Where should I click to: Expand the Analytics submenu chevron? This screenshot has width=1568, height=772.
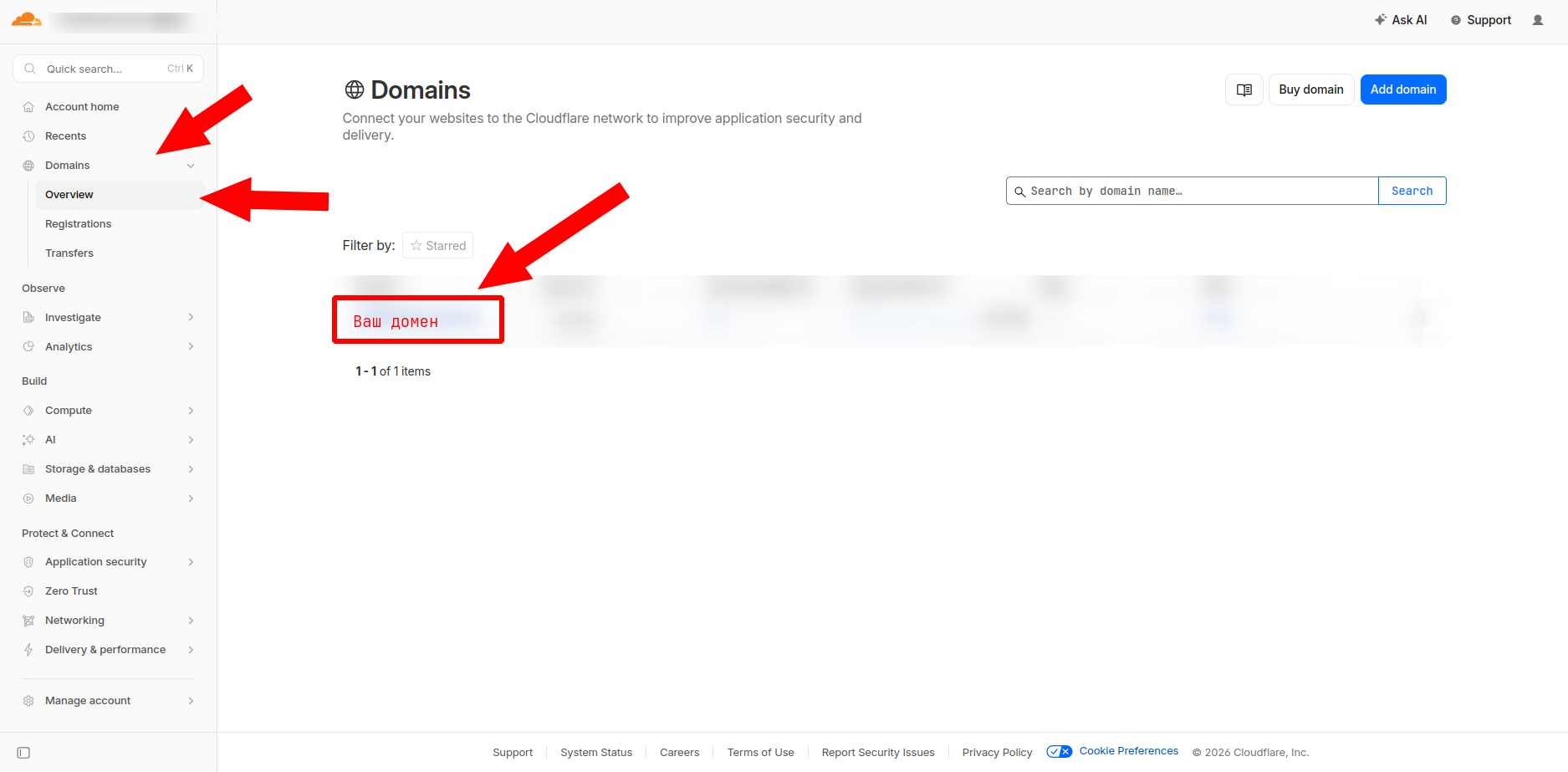pyautogui.click(x=191, y=347)
